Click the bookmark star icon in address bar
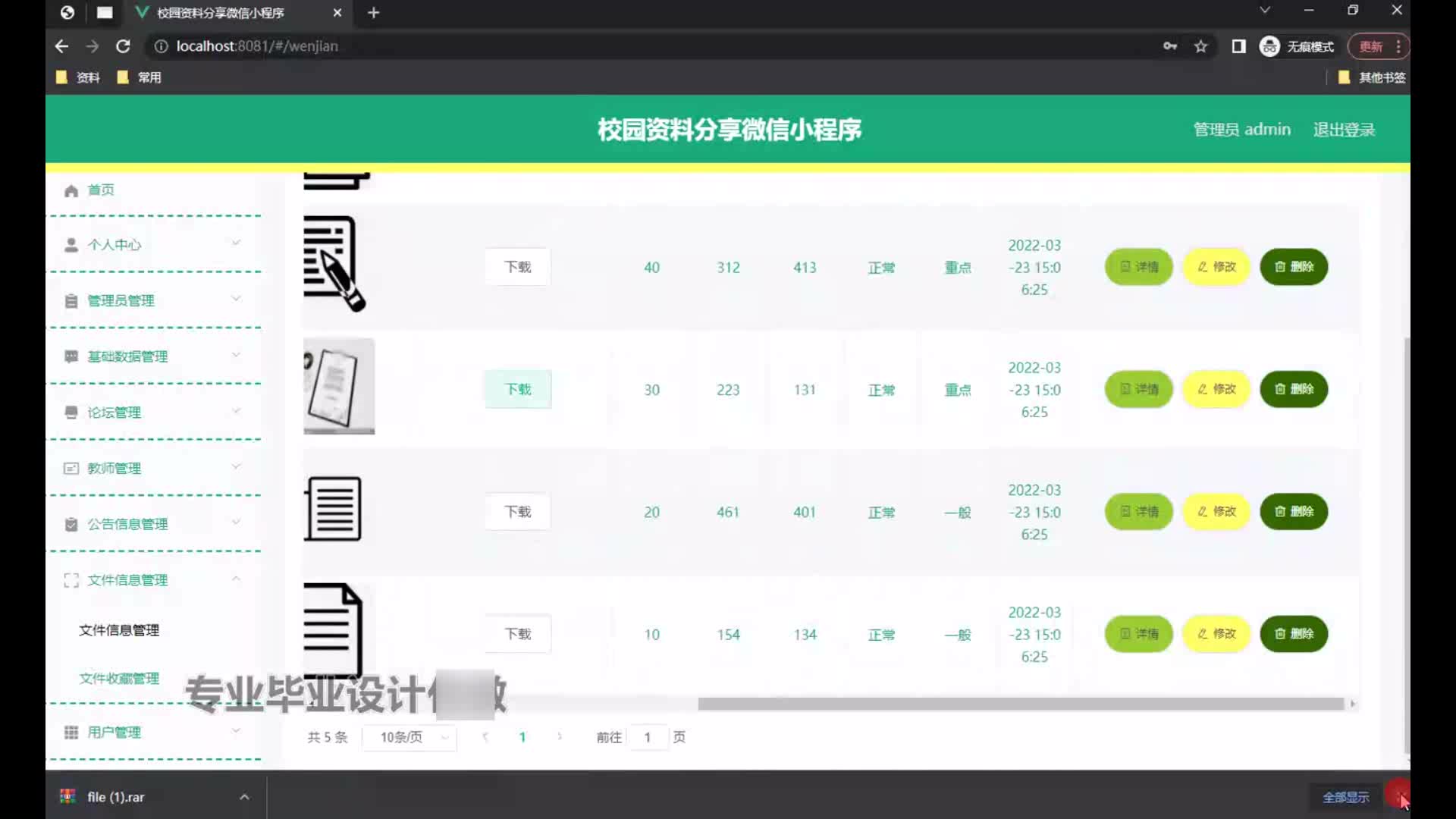This screenshot has width=1456, height=819. [1200, 46]
